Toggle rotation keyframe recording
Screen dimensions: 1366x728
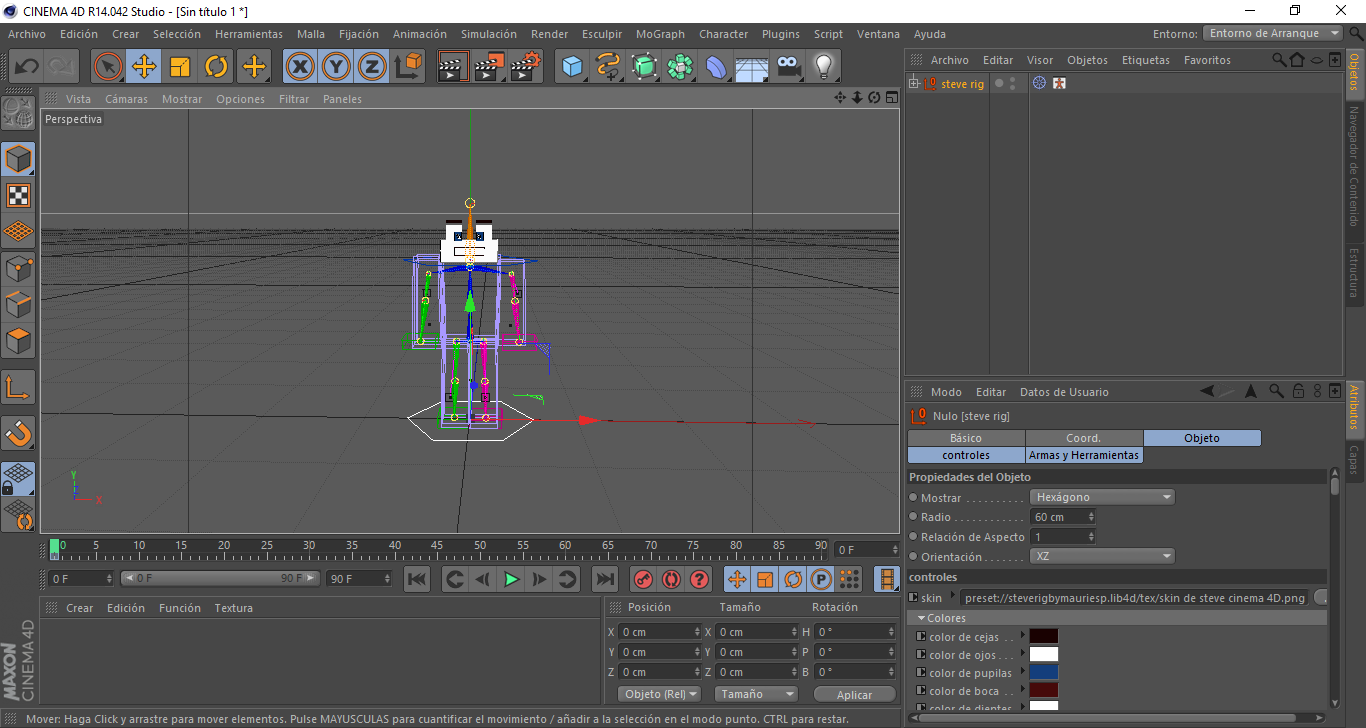[793, 579]
